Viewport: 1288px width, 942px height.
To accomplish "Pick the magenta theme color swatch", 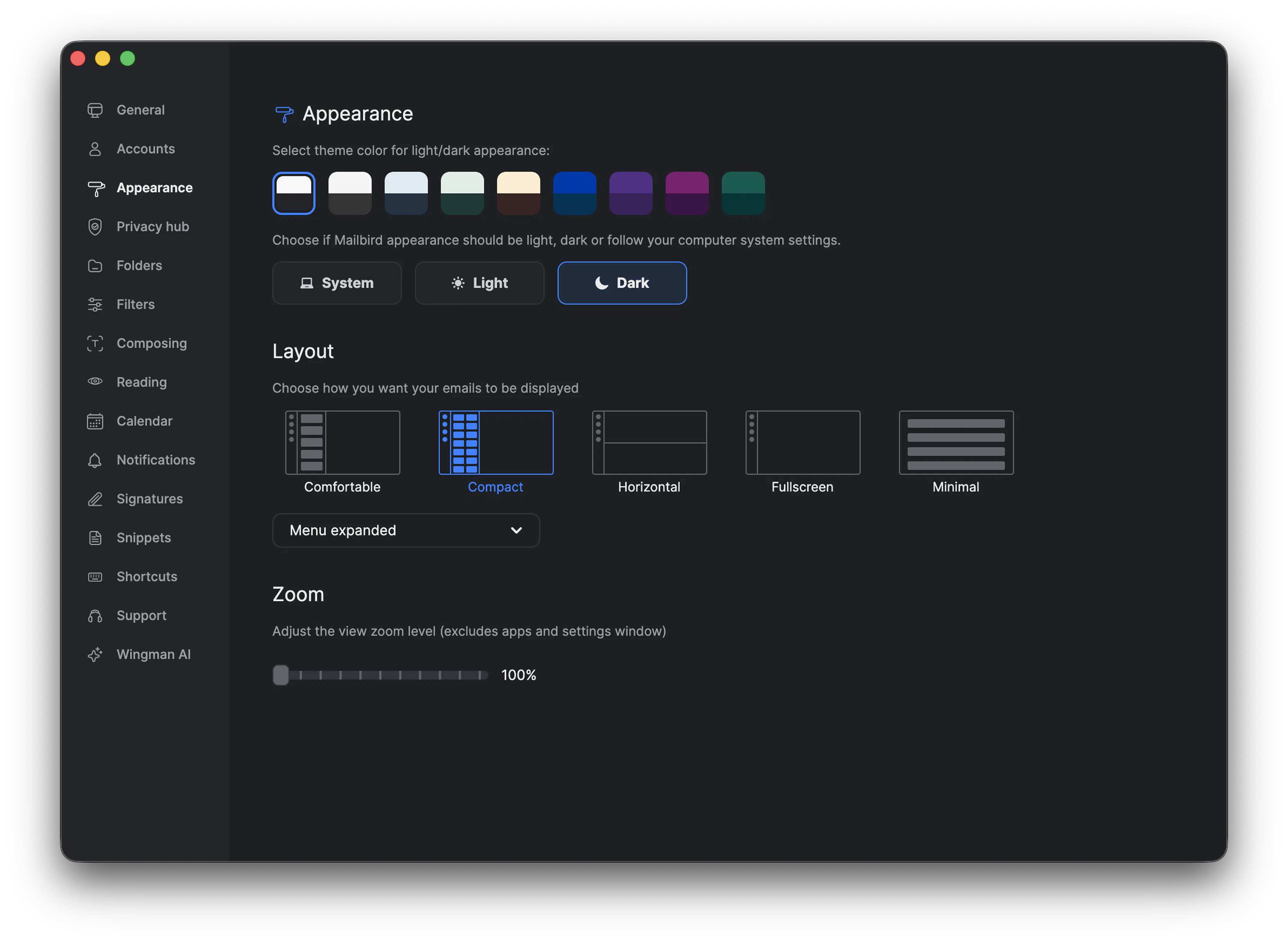I will click(x=687, y=193).
